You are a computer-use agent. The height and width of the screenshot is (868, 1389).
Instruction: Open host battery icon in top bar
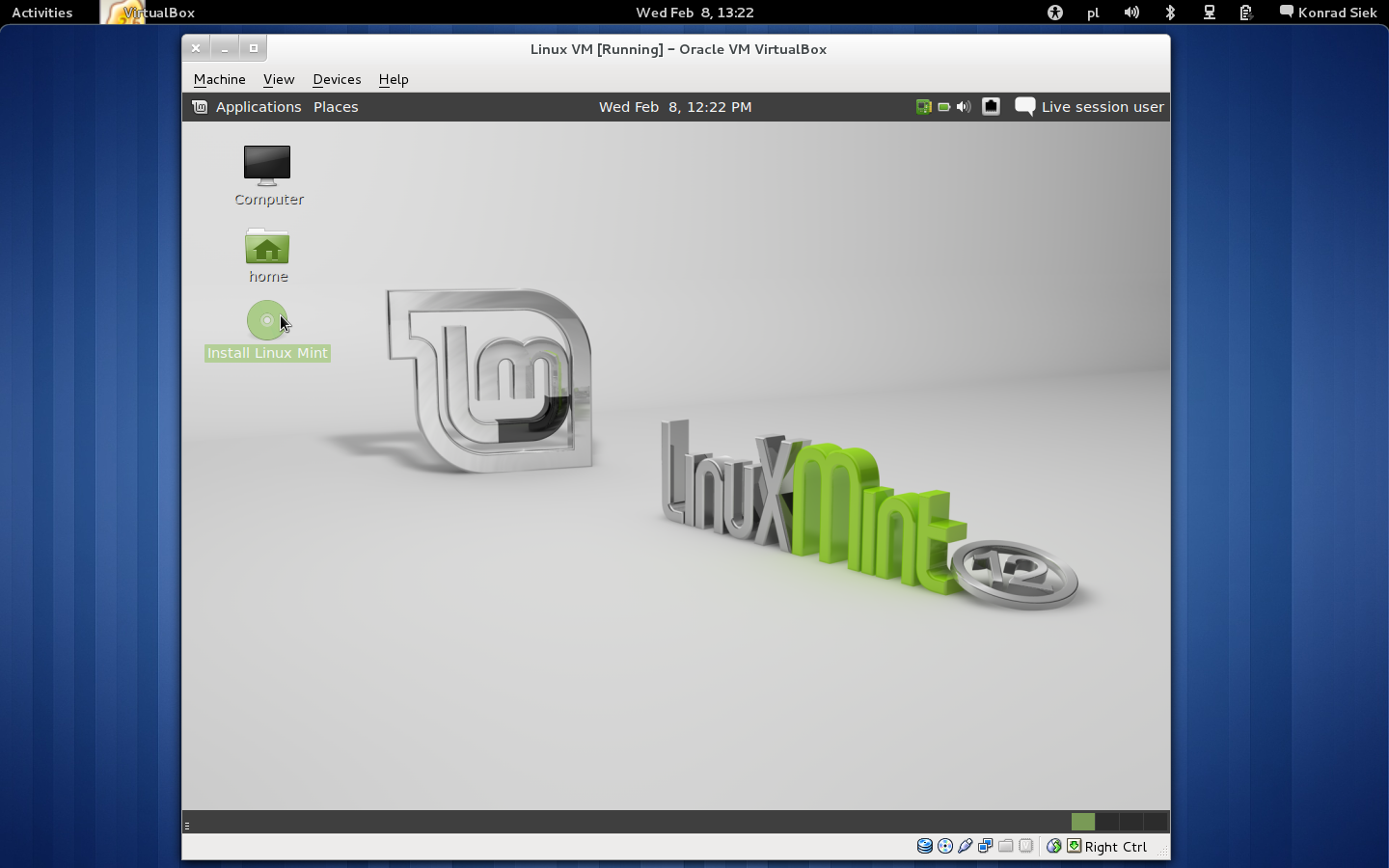coord(1246,13)
